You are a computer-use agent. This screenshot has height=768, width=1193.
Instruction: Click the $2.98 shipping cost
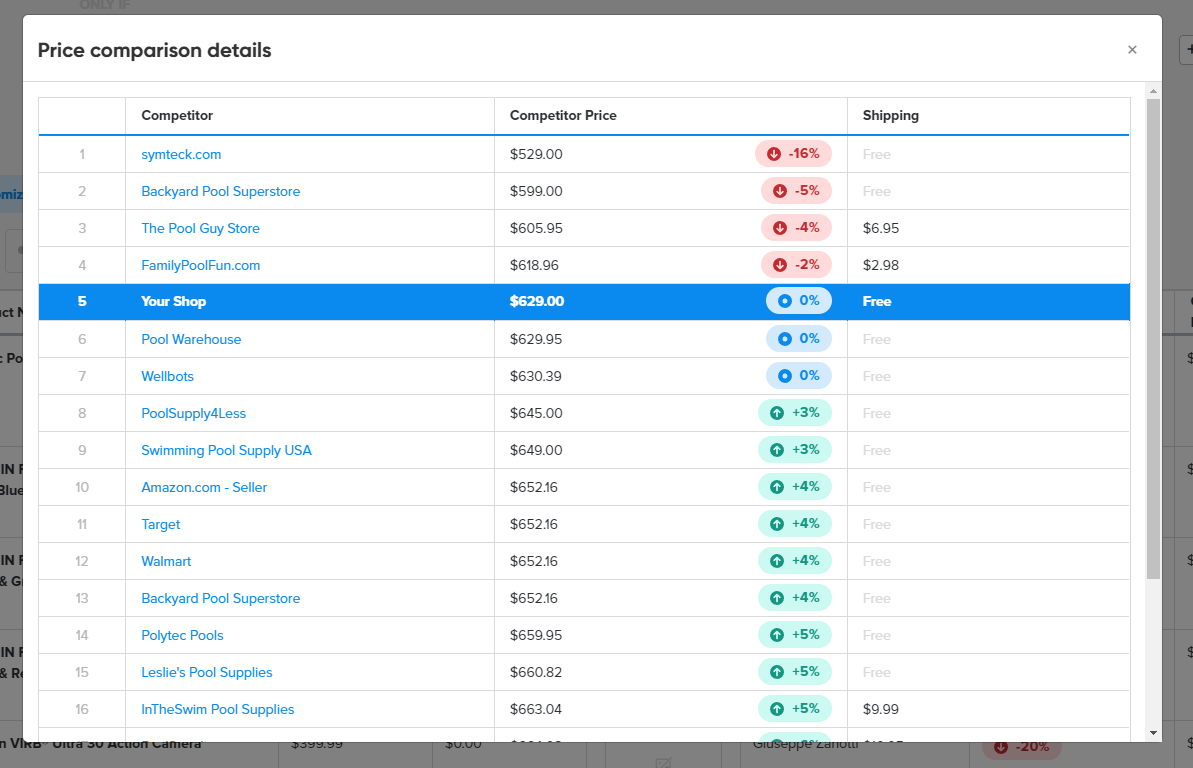881,266
